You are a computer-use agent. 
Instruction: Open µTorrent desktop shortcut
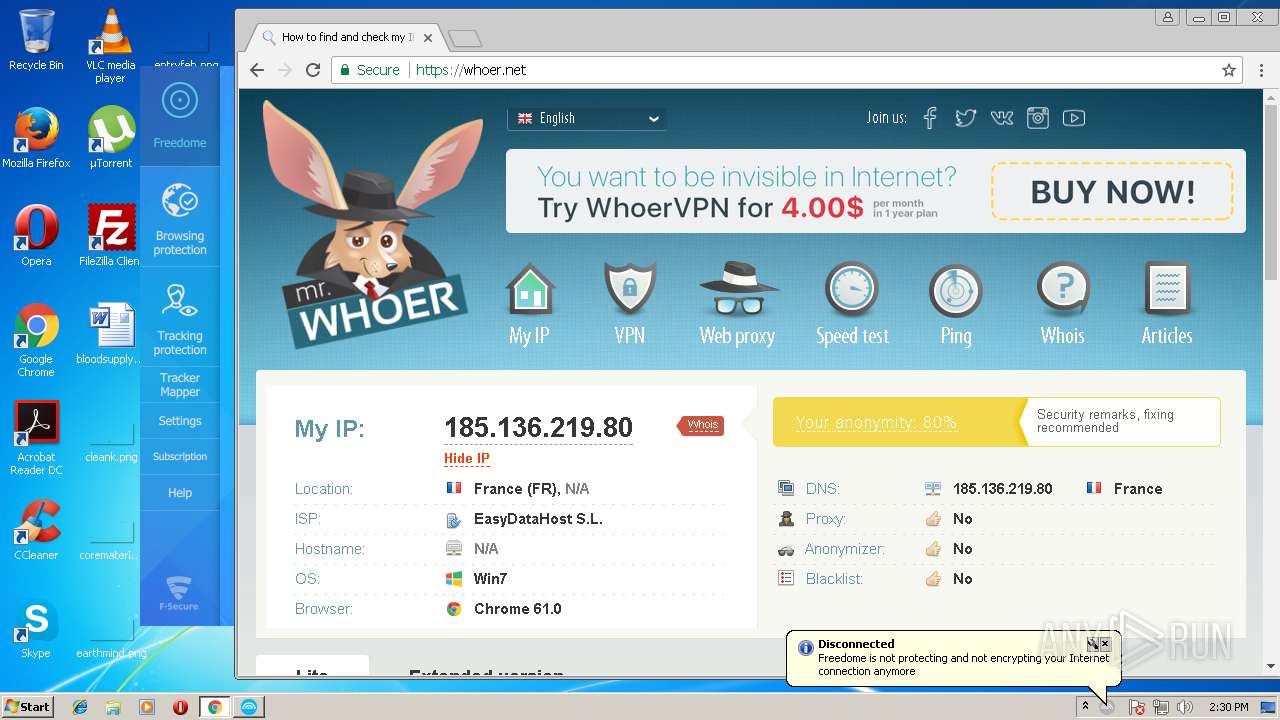[x=111, y=138]
